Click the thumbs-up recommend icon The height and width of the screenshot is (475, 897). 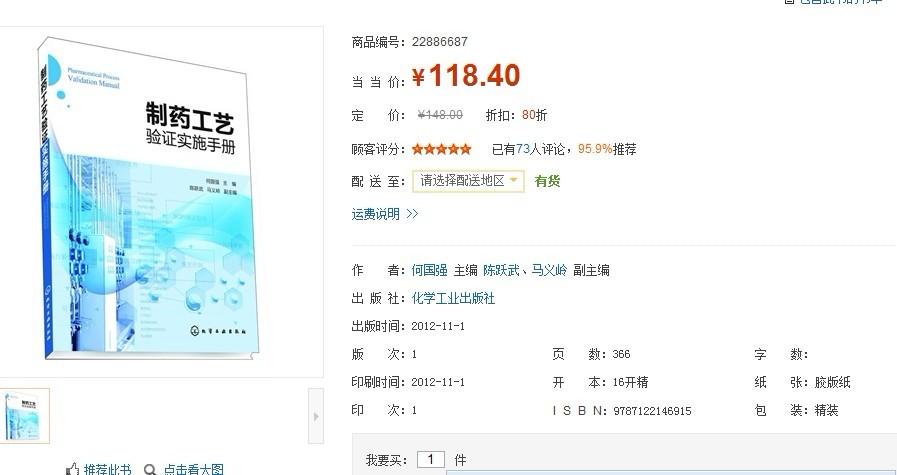(73, 469)
